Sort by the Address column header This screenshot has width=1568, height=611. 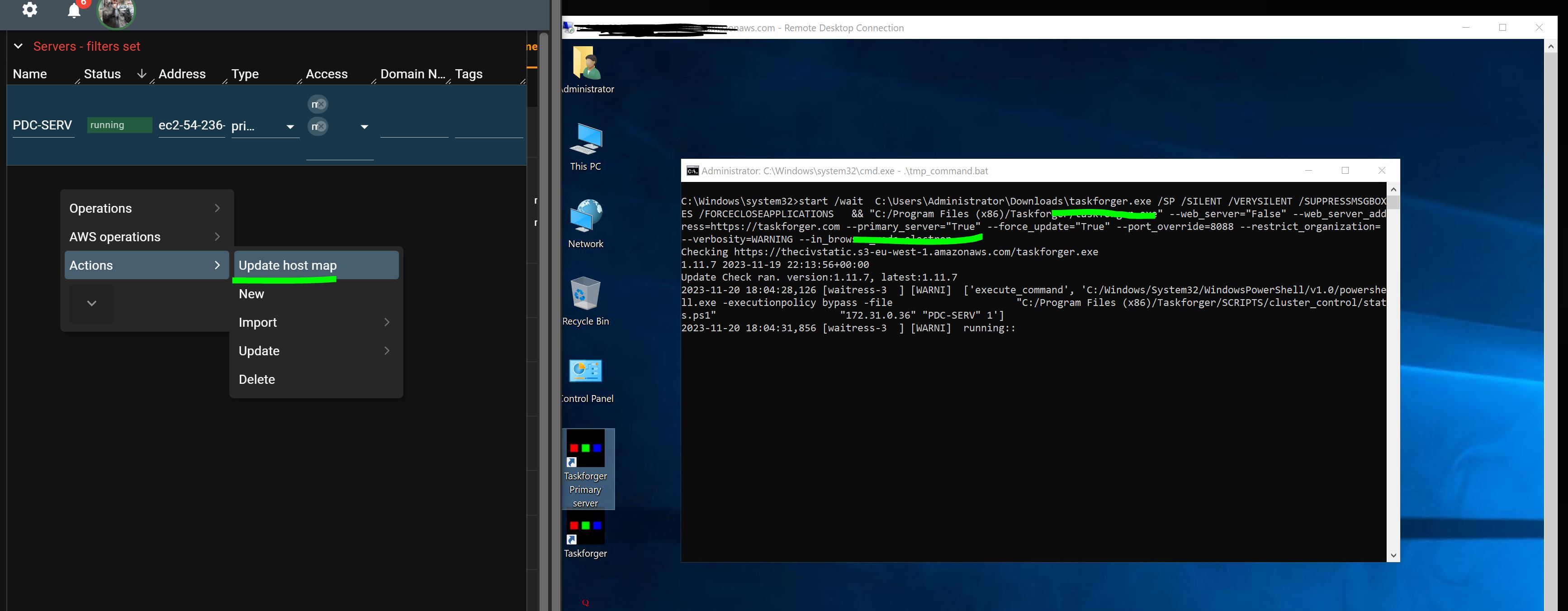pos(182,74)
